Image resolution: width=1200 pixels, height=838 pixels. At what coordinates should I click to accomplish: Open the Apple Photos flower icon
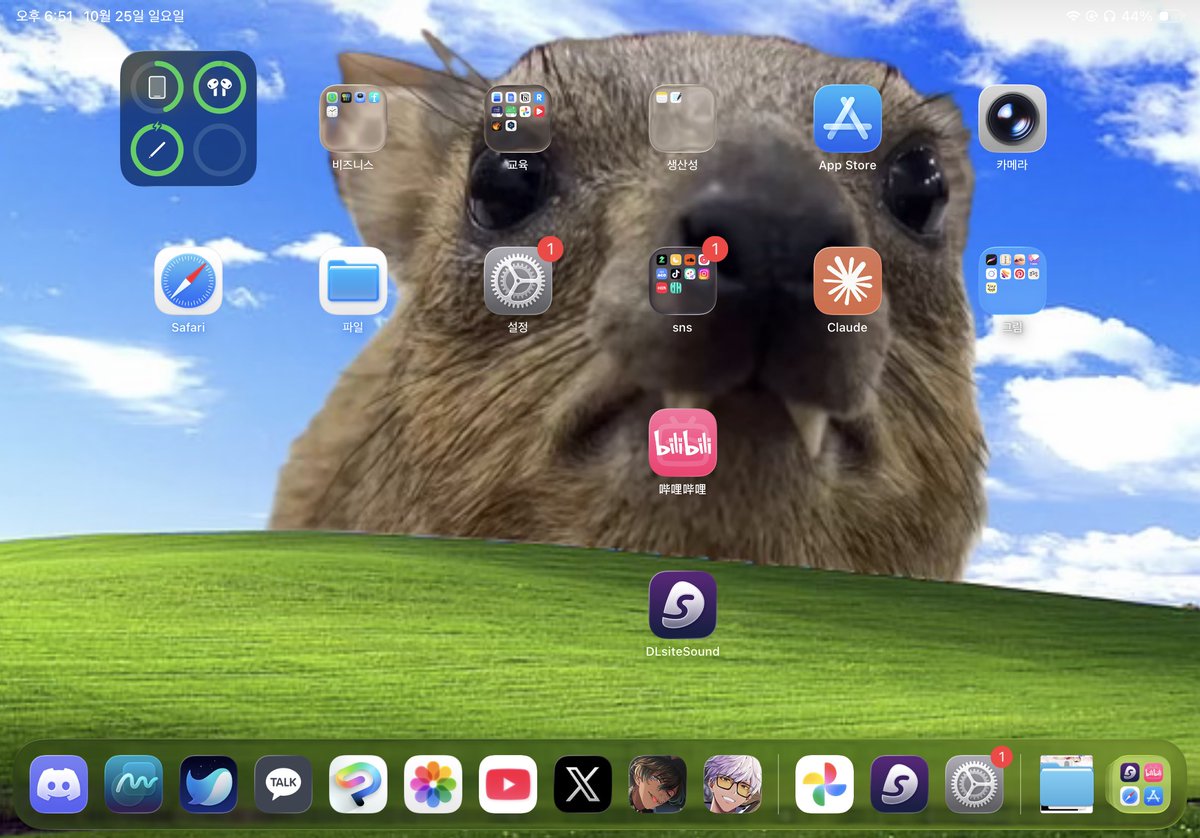coord(433,784)
